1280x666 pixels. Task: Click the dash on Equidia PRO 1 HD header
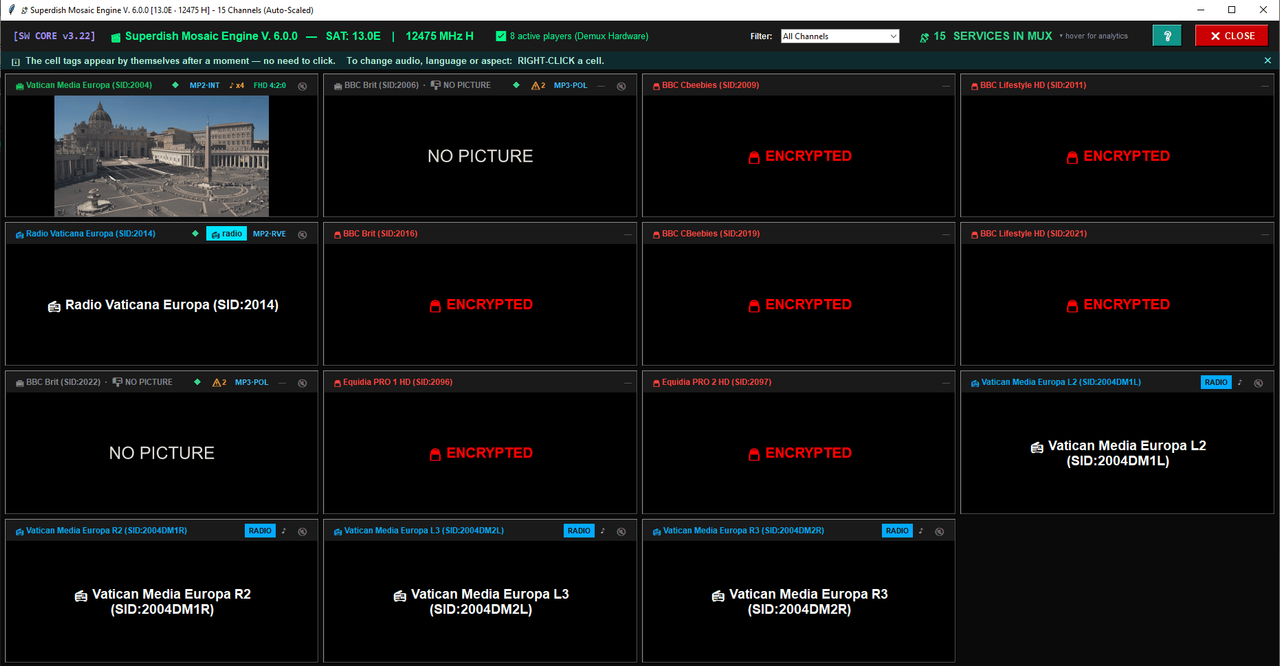(x=628, y=382)
